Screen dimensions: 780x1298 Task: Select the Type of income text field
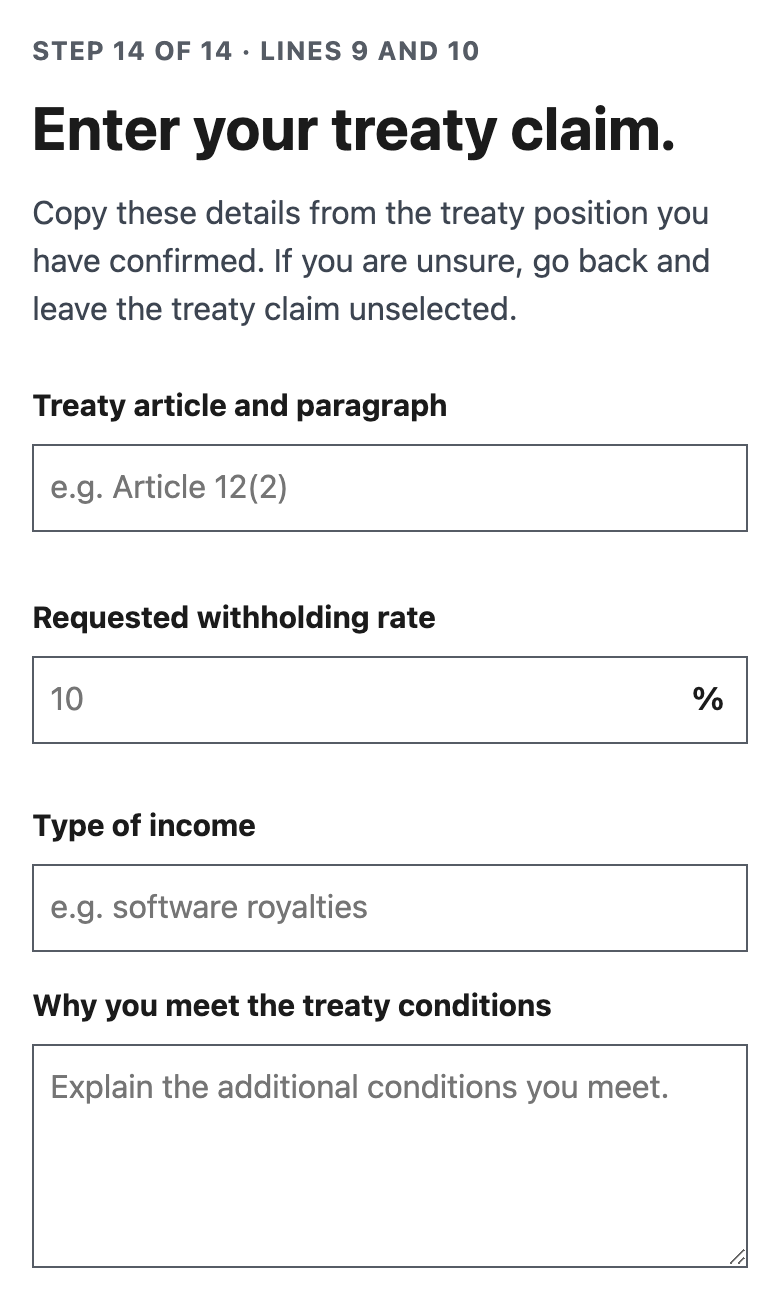click(390, 908)
